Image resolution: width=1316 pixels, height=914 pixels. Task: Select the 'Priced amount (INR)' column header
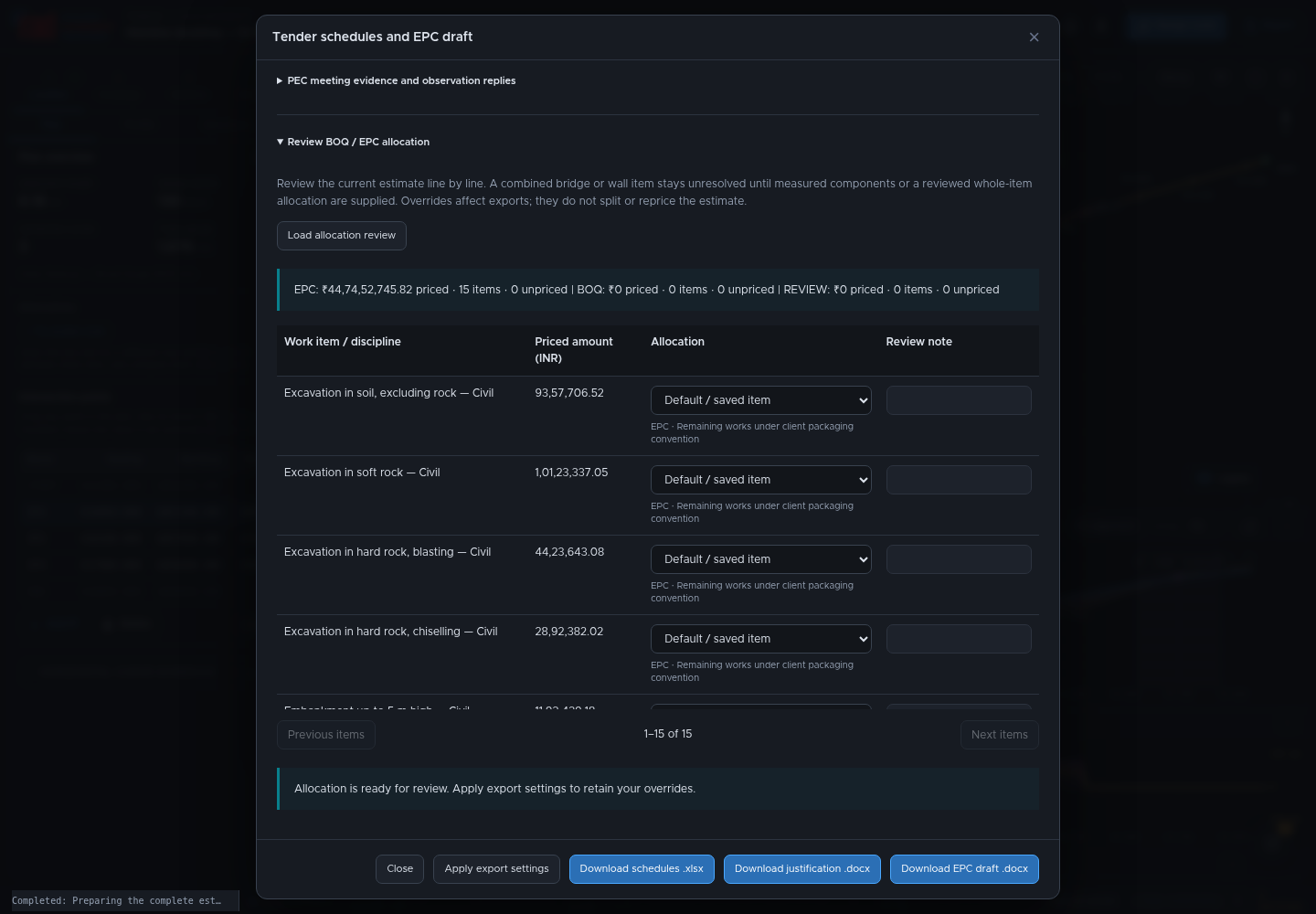(574, 350)
